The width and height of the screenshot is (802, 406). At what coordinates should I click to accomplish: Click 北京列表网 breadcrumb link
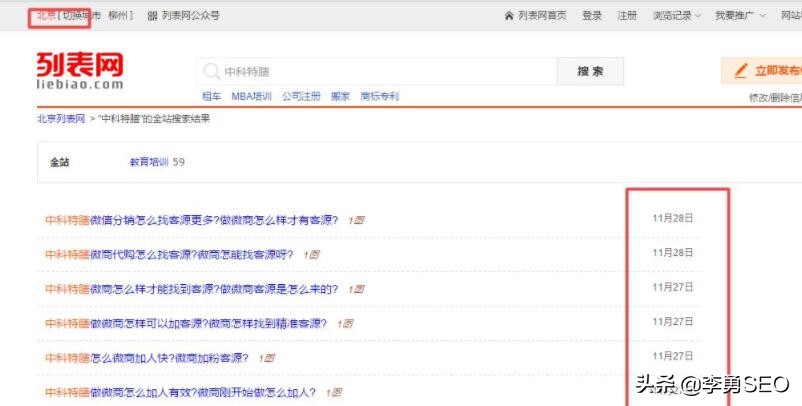click(61, 119)
